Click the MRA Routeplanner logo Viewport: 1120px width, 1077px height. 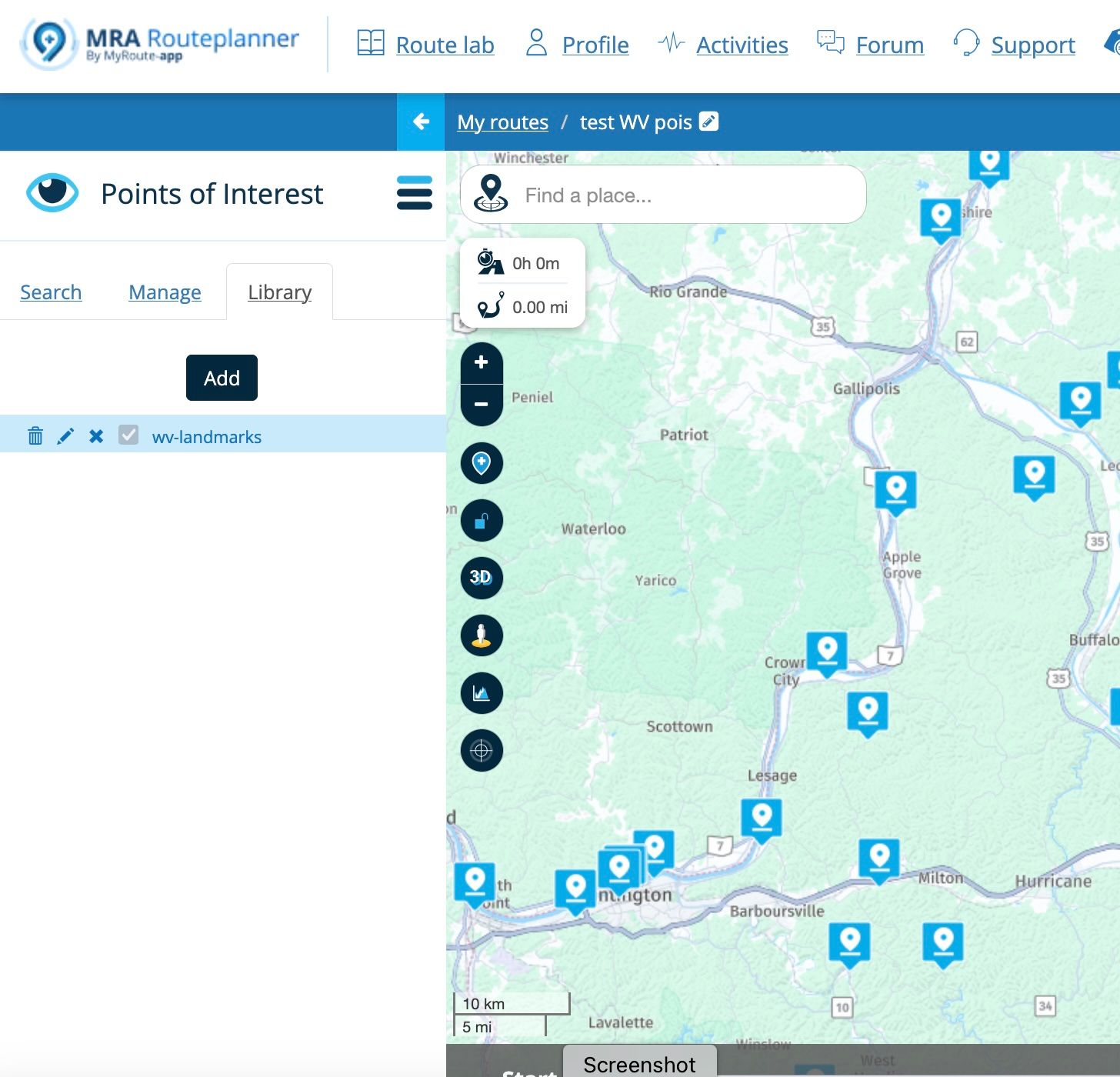point(160,44)
